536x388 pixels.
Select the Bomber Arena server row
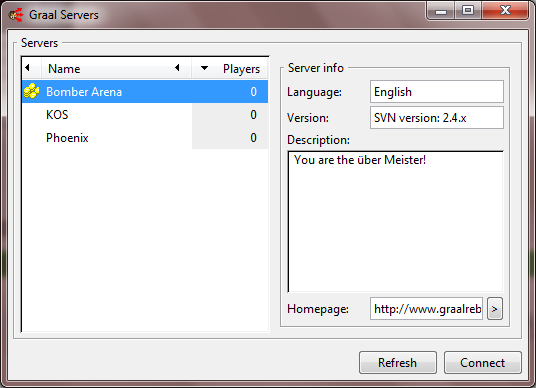coord(145,92)
